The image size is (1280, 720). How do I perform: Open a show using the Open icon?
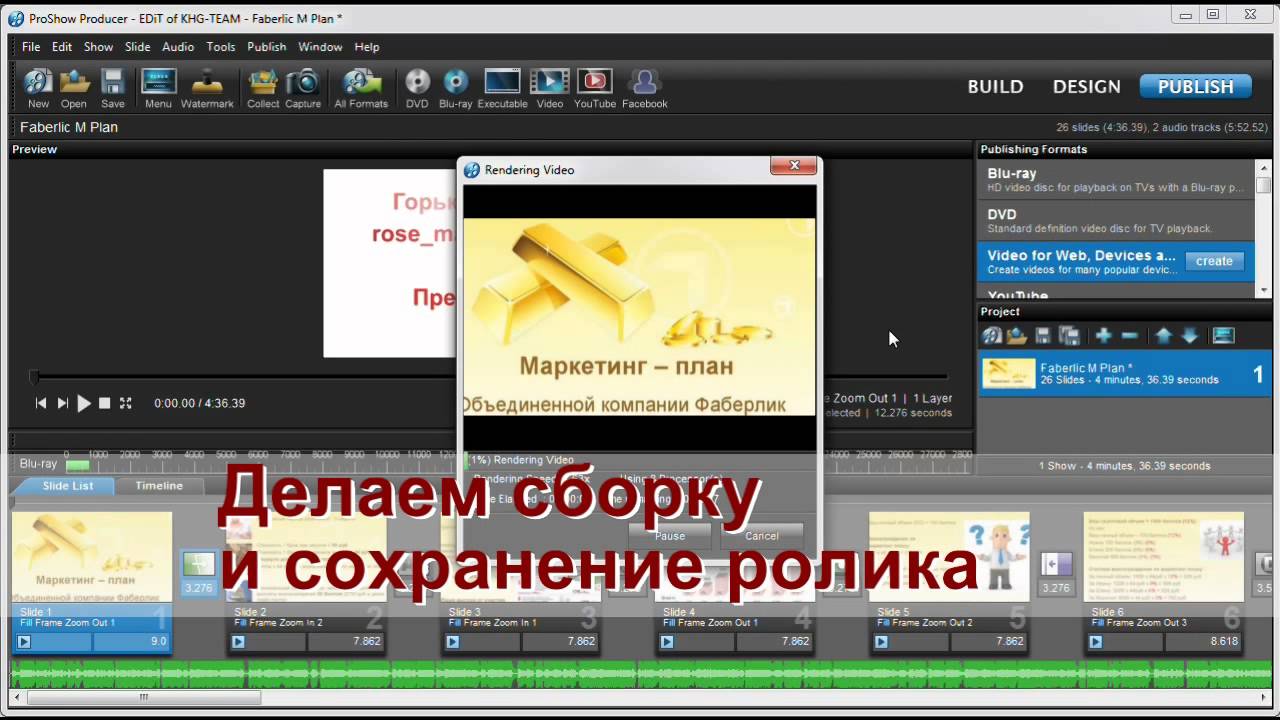click(x=74, y=88)
